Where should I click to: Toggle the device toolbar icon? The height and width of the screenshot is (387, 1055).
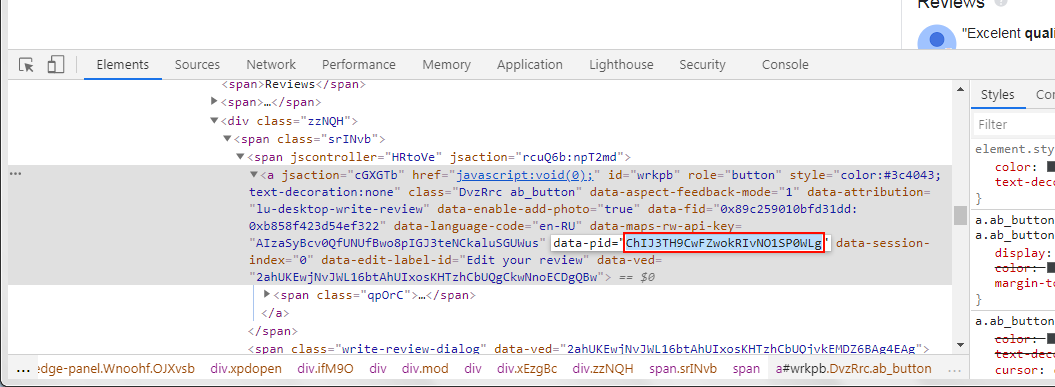pos(55,65)
